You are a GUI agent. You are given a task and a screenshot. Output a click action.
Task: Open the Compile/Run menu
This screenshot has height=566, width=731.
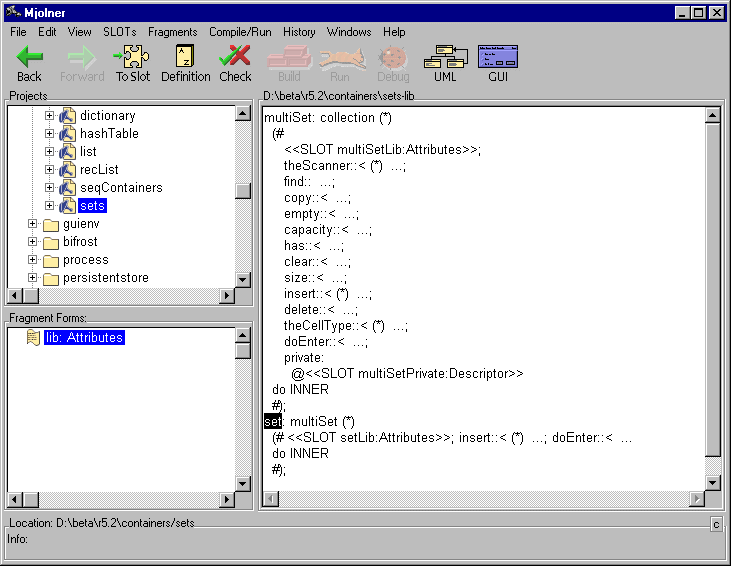coord(240,32)
